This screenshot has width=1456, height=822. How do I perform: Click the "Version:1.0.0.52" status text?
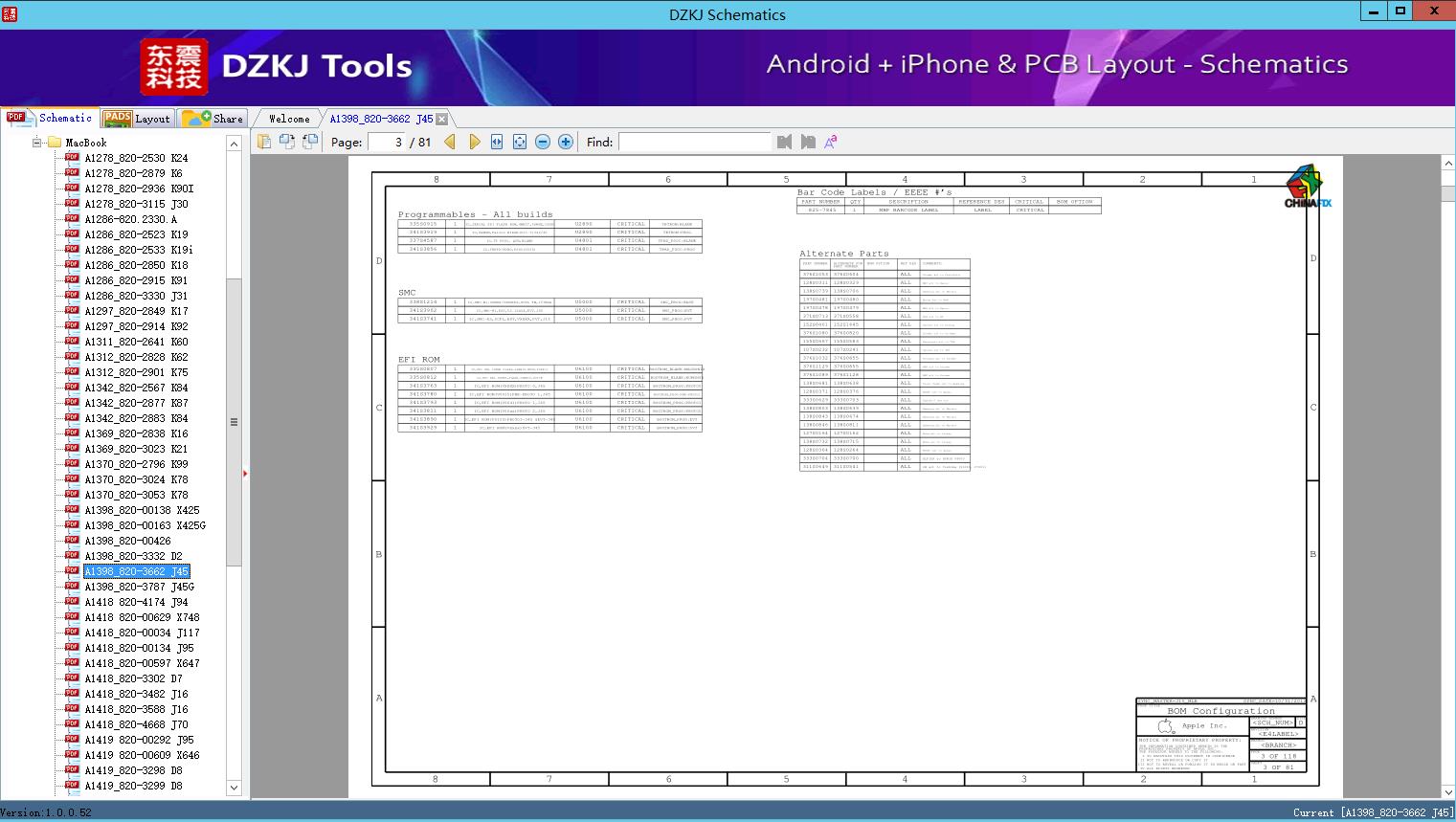pos(47,812)
